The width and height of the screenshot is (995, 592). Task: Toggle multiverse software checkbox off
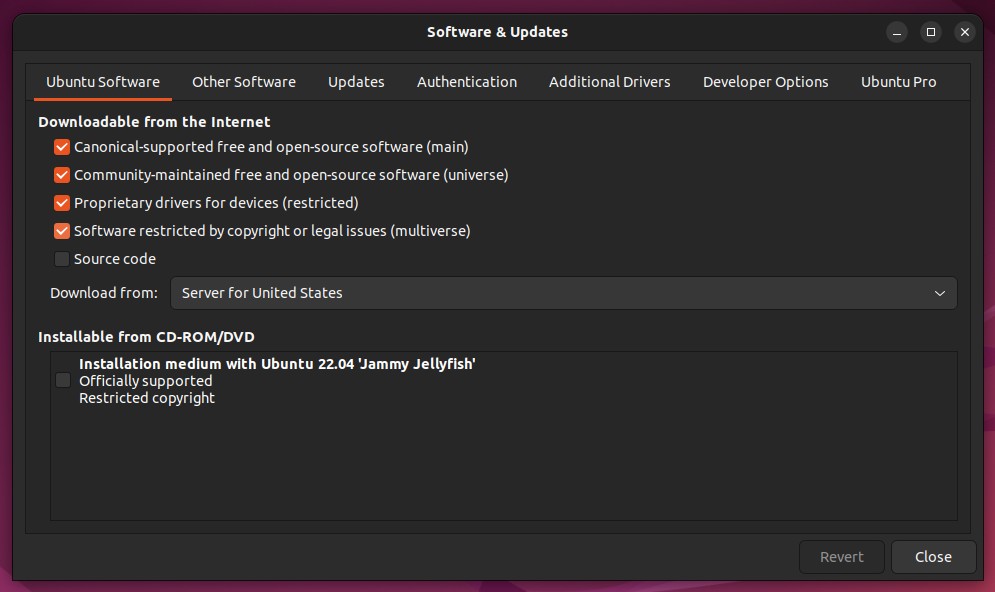pos(62,231)
